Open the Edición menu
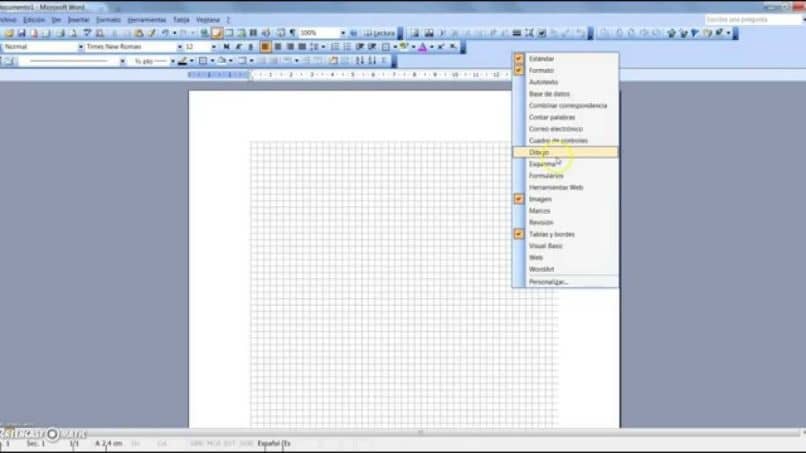Screen dimensions: 806x453 (x=34, y=20)
